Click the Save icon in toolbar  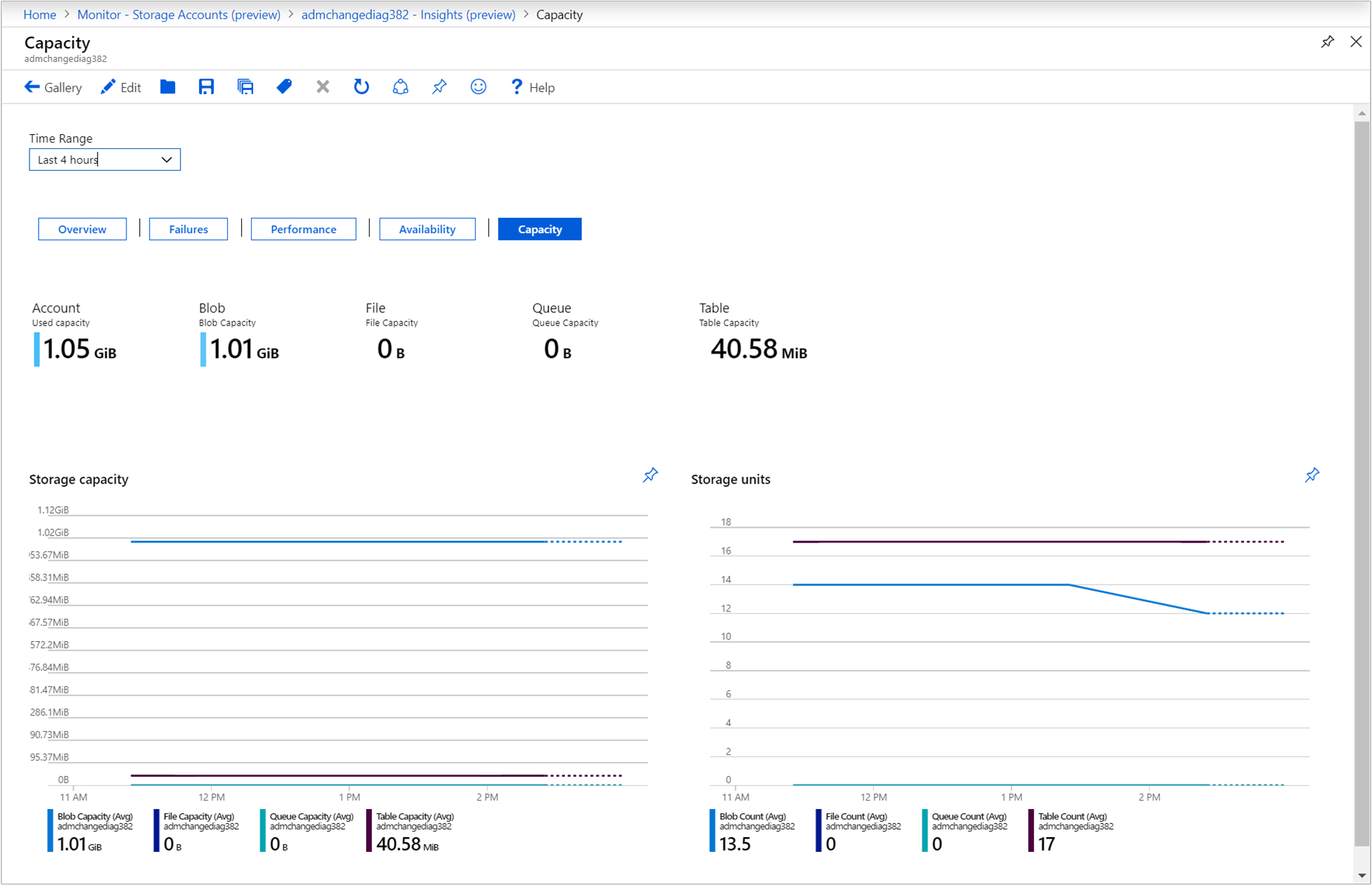point(207,87)
